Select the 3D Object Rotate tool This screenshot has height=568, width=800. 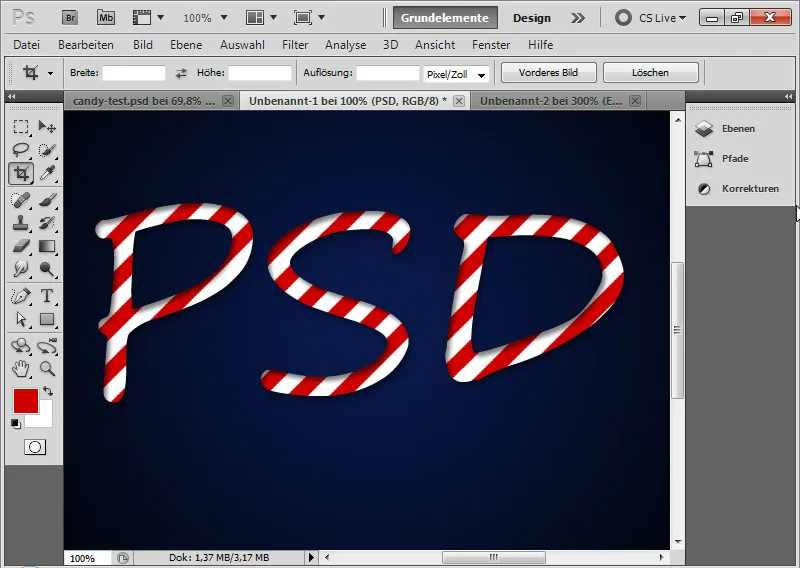[21, 346]
